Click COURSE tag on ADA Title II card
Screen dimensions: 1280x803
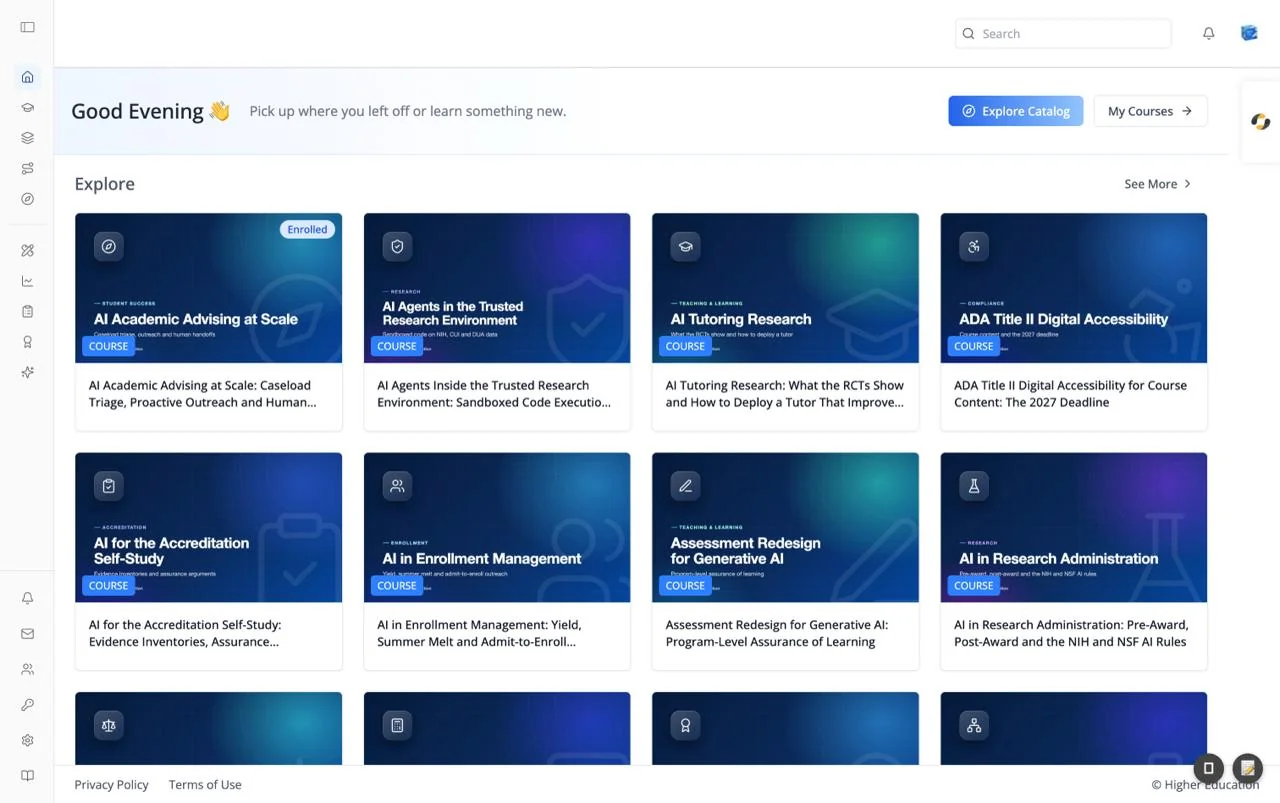click(x=973, y=346)
